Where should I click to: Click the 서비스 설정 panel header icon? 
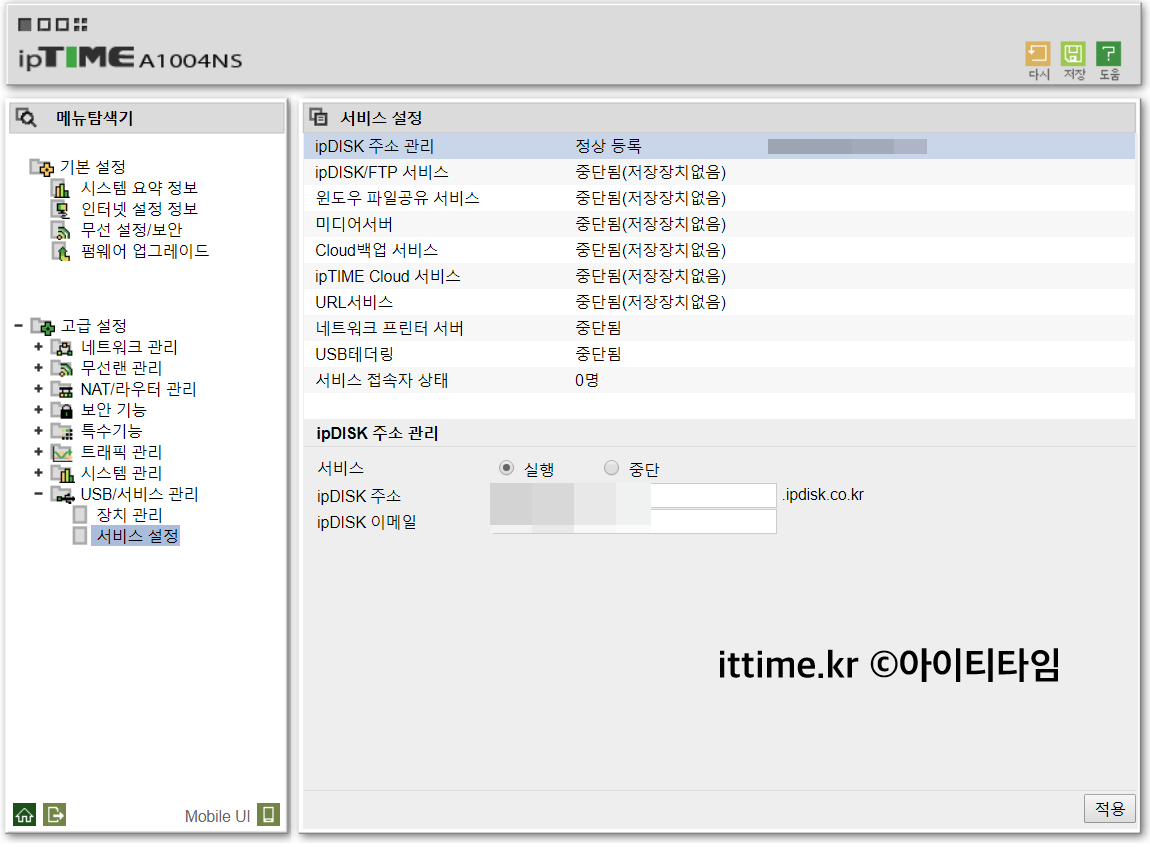(318, 117)
